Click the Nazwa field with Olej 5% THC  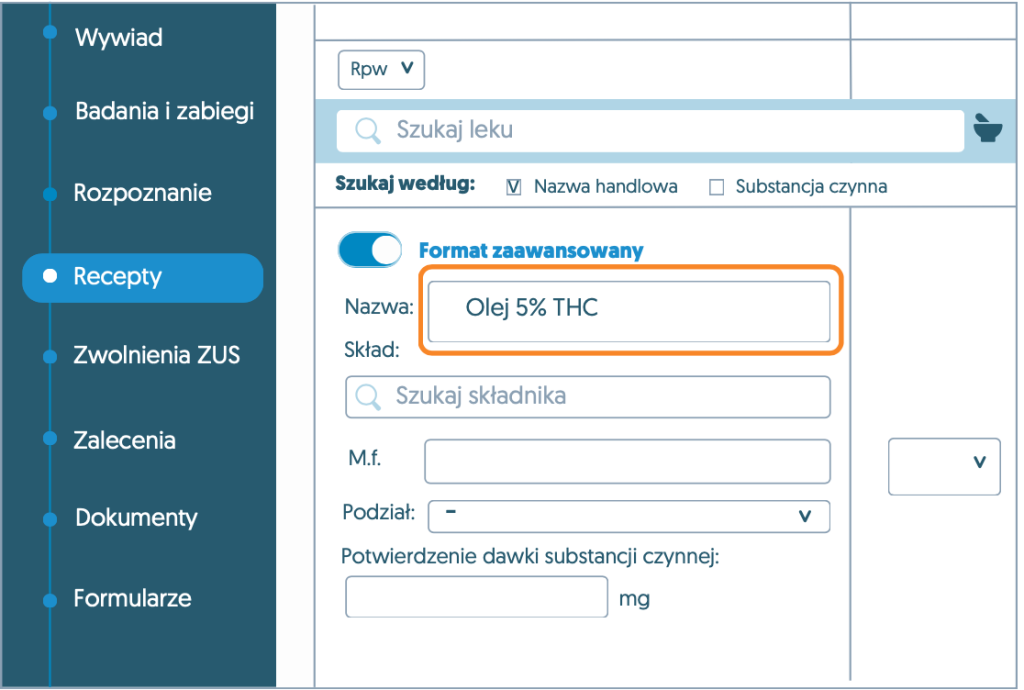[x=629, y=311]
